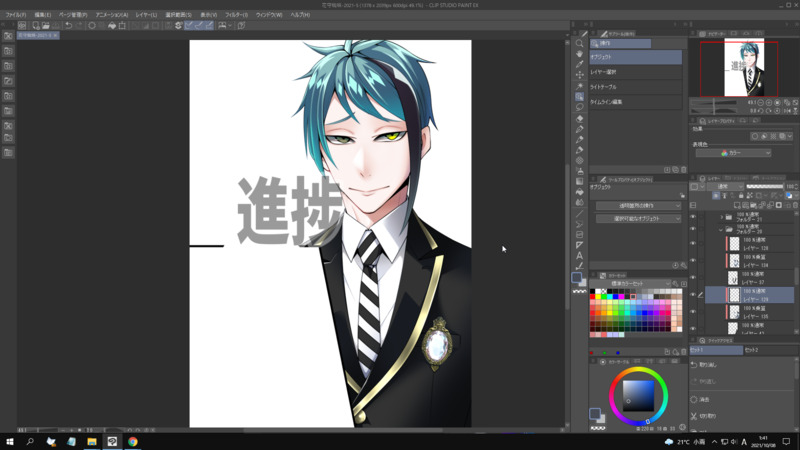This screenshot has width=800, height=450.
Task: Select the Eyedropper tool
Action: pyautogui.click(x=580, y=64)
